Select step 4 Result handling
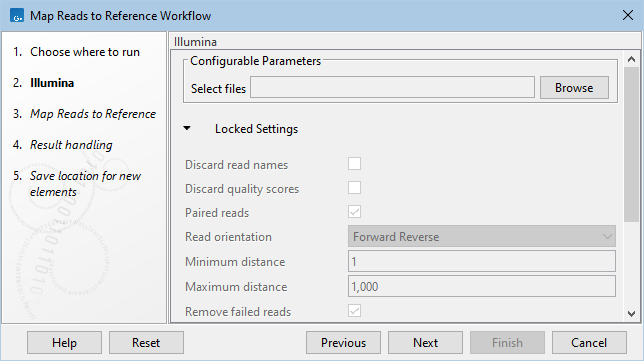 (x=71, y=145)
